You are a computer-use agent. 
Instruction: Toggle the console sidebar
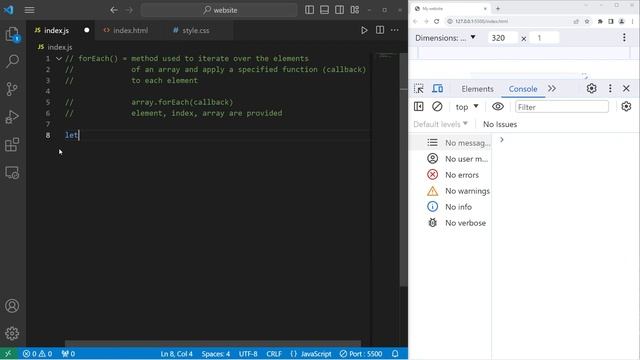(x=419, y=107)
